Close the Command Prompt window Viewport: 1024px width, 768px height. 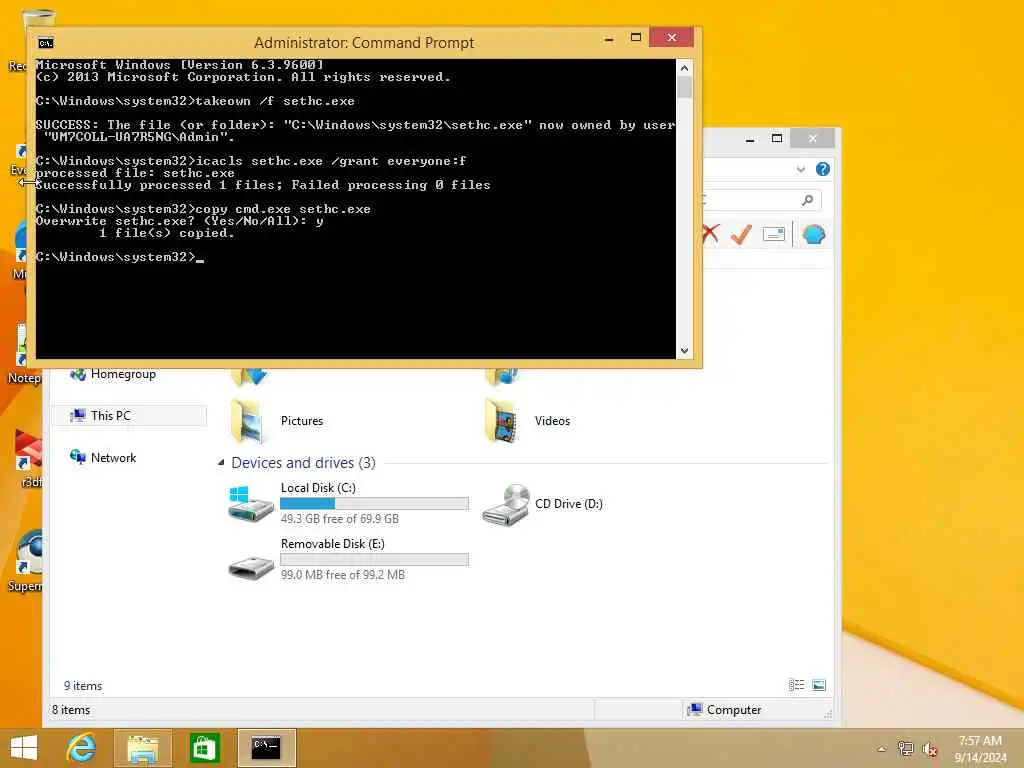click(x=671, y=38)
